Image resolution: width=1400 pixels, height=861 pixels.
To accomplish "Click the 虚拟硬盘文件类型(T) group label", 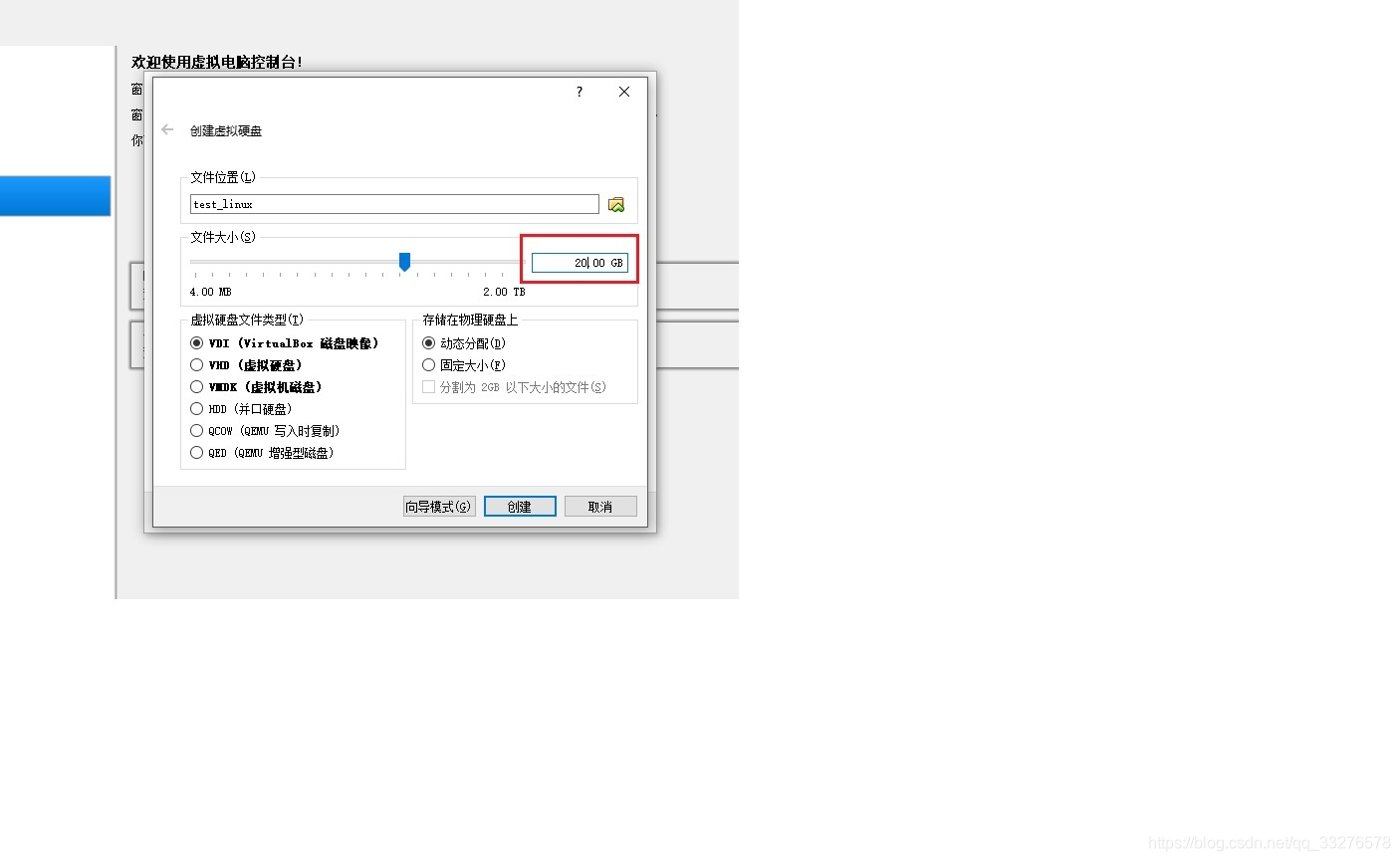I will [247, 320].
